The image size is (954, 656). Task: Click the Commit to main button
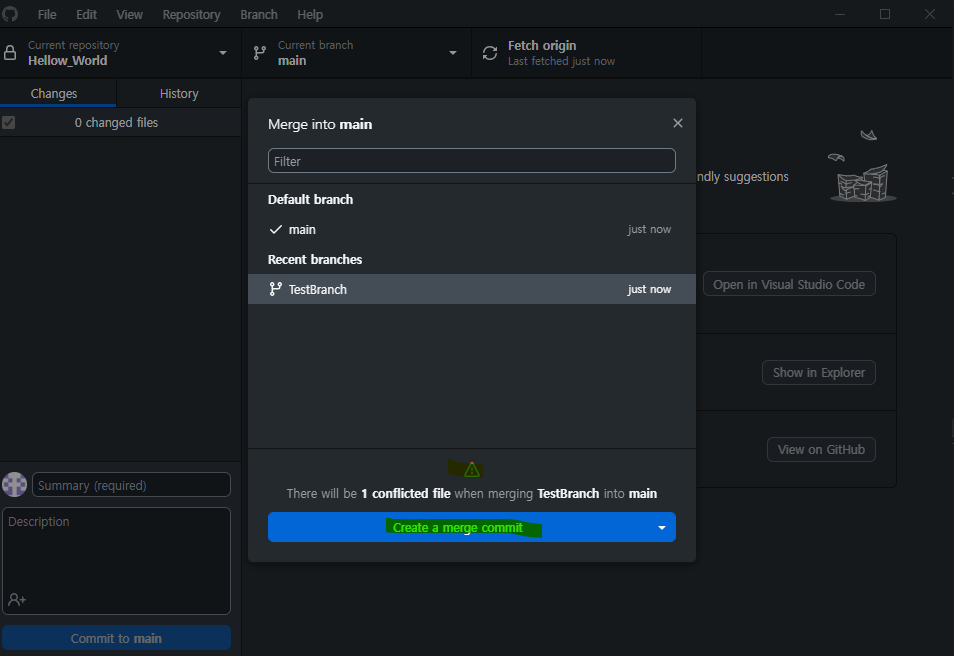point(116,638)
